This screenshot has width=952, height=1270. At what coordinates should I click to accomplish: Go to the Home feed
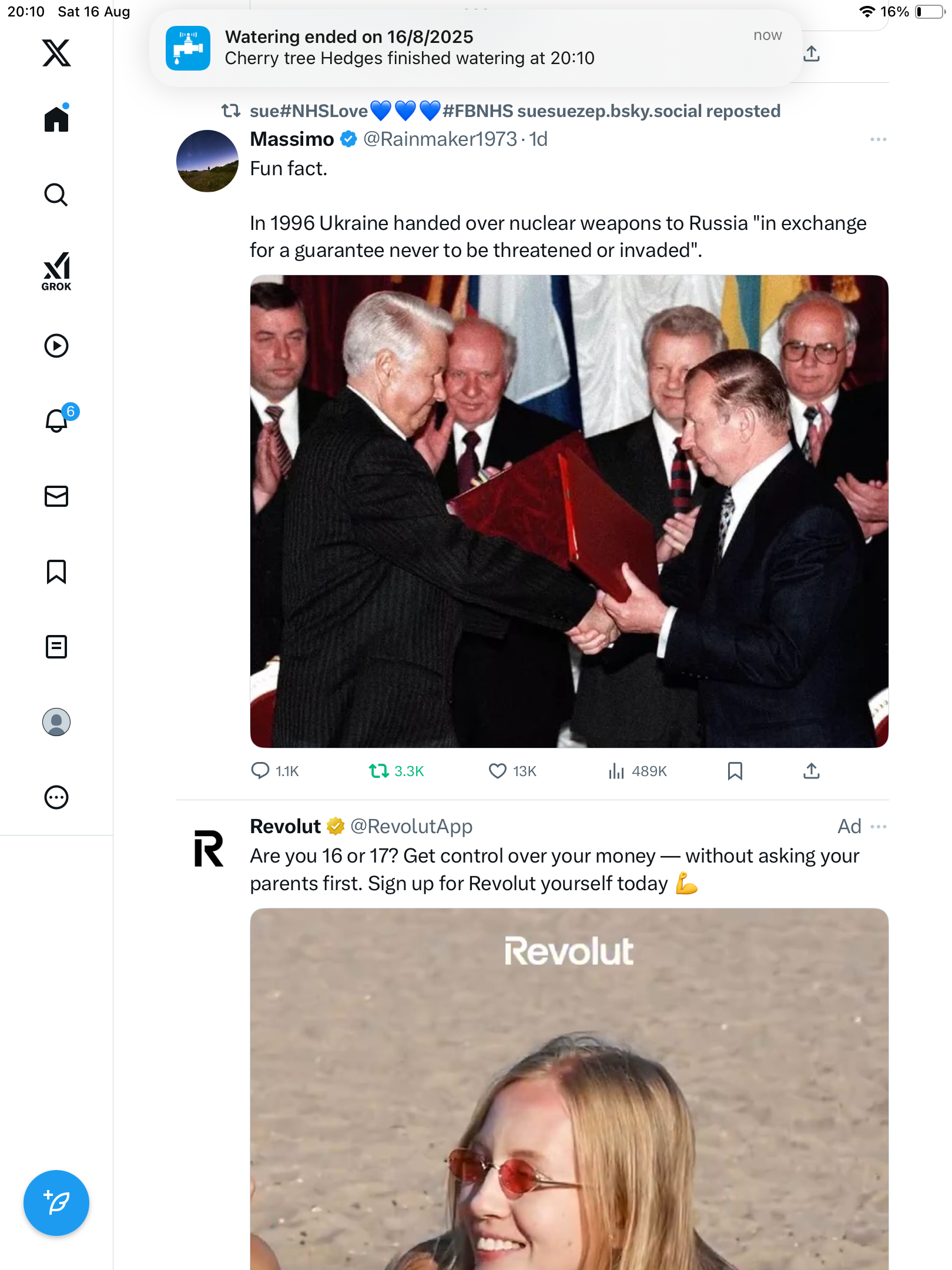click(56, 119)
